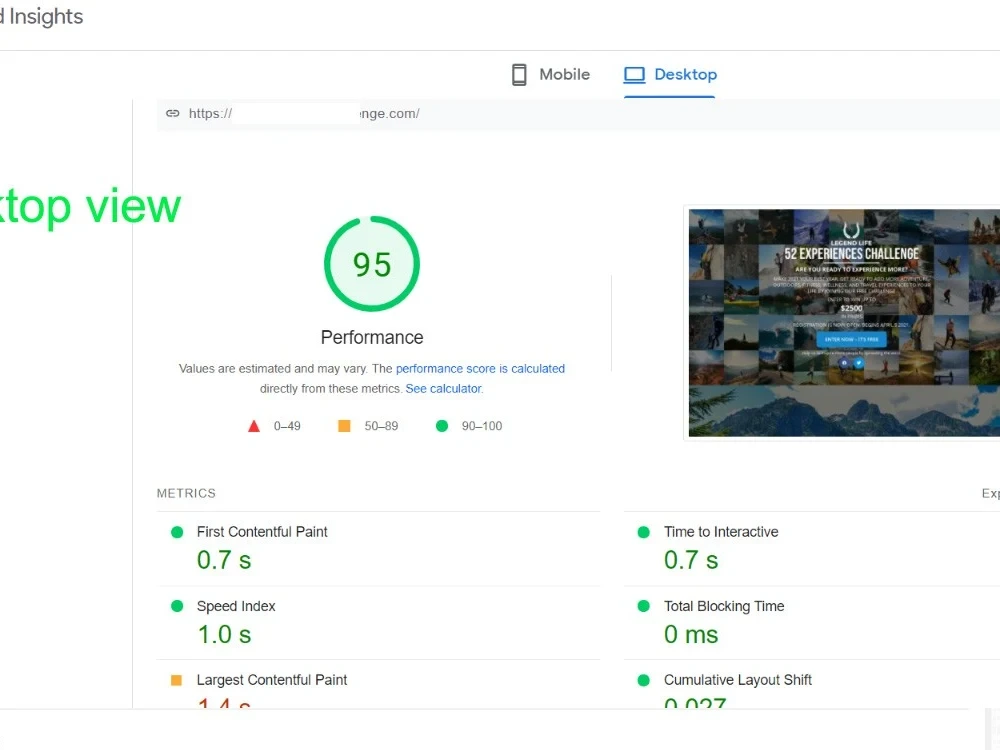Click the desktop monitor icon

pos(635,75)
